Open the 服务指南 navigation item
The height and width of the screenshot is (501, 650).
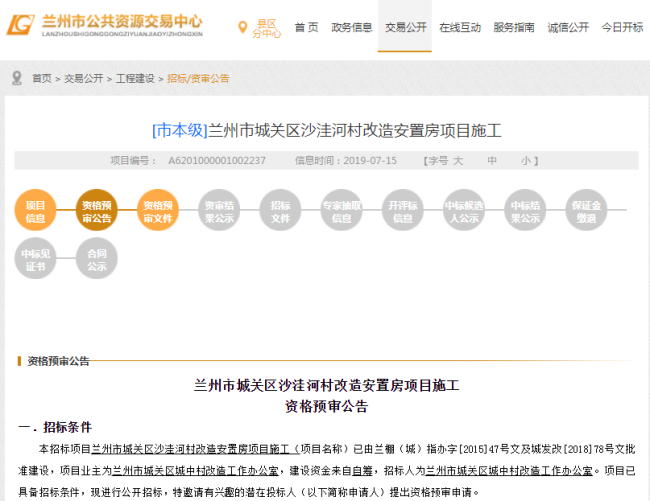click(x=514, y=28)
